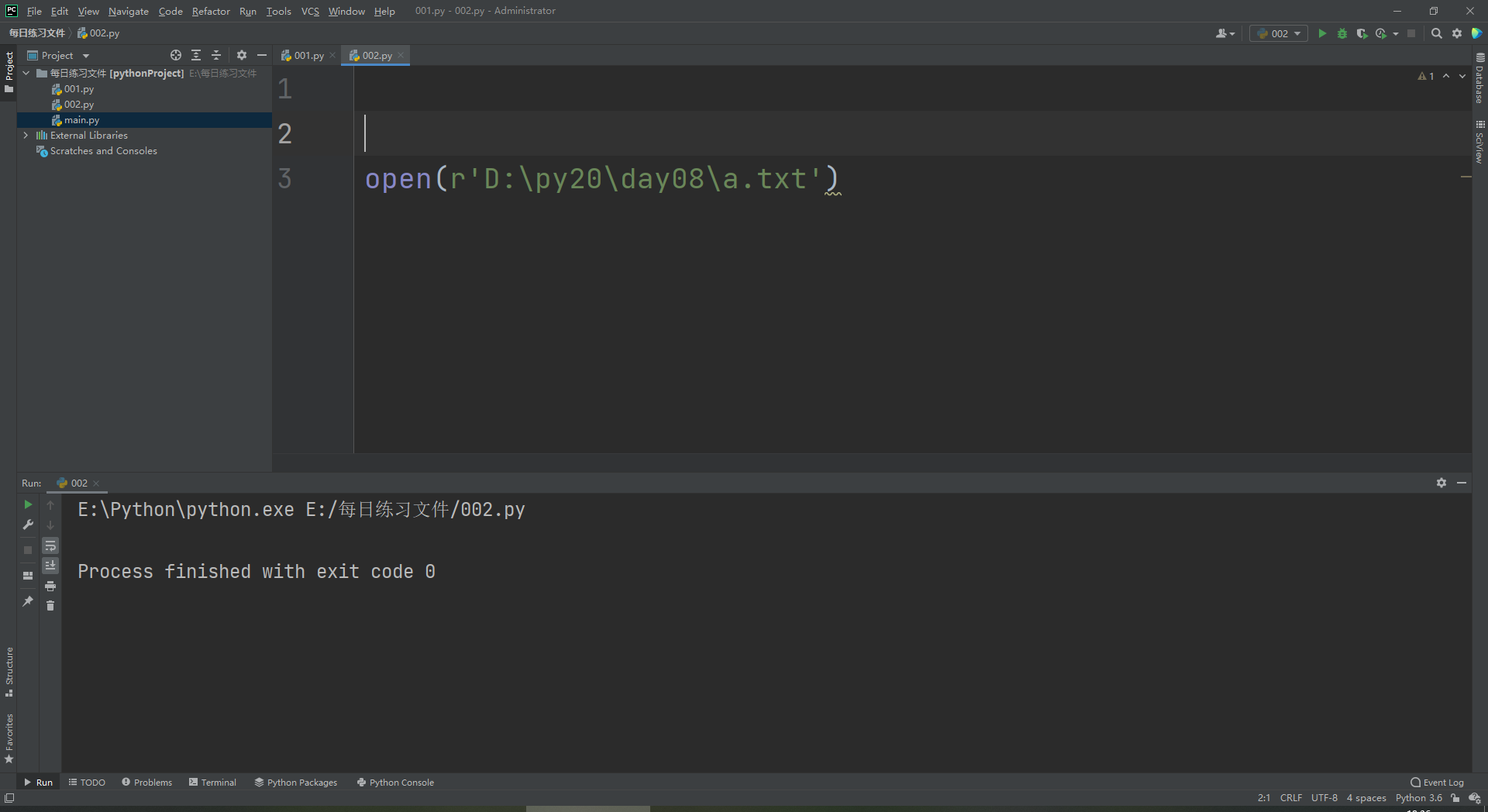Switch to the 001.py editor tab
The image size is (1488, 812).
(x=308, y=55)
